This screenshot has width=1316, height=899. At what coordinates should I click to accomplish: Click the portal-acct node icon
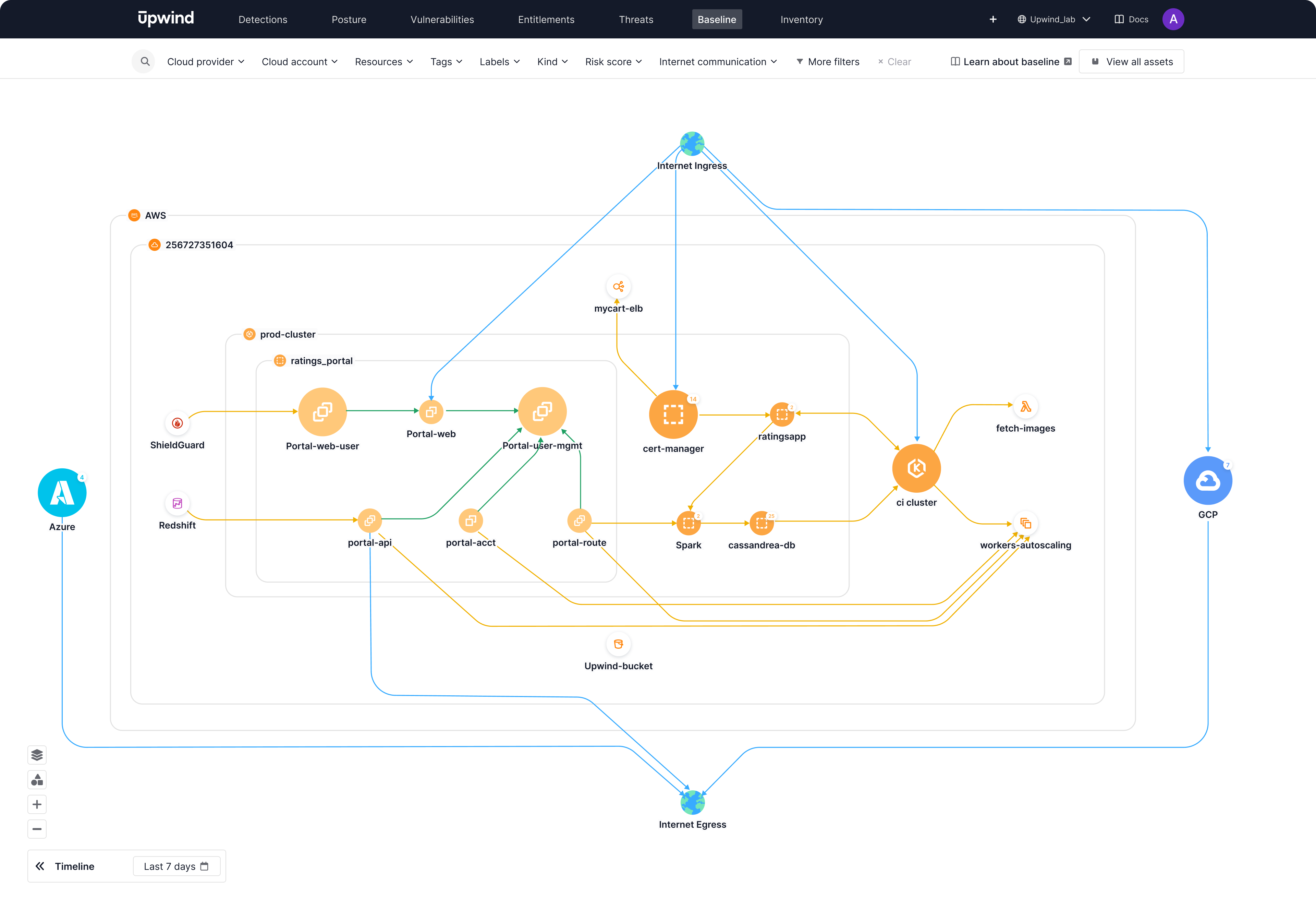(471, 520)
